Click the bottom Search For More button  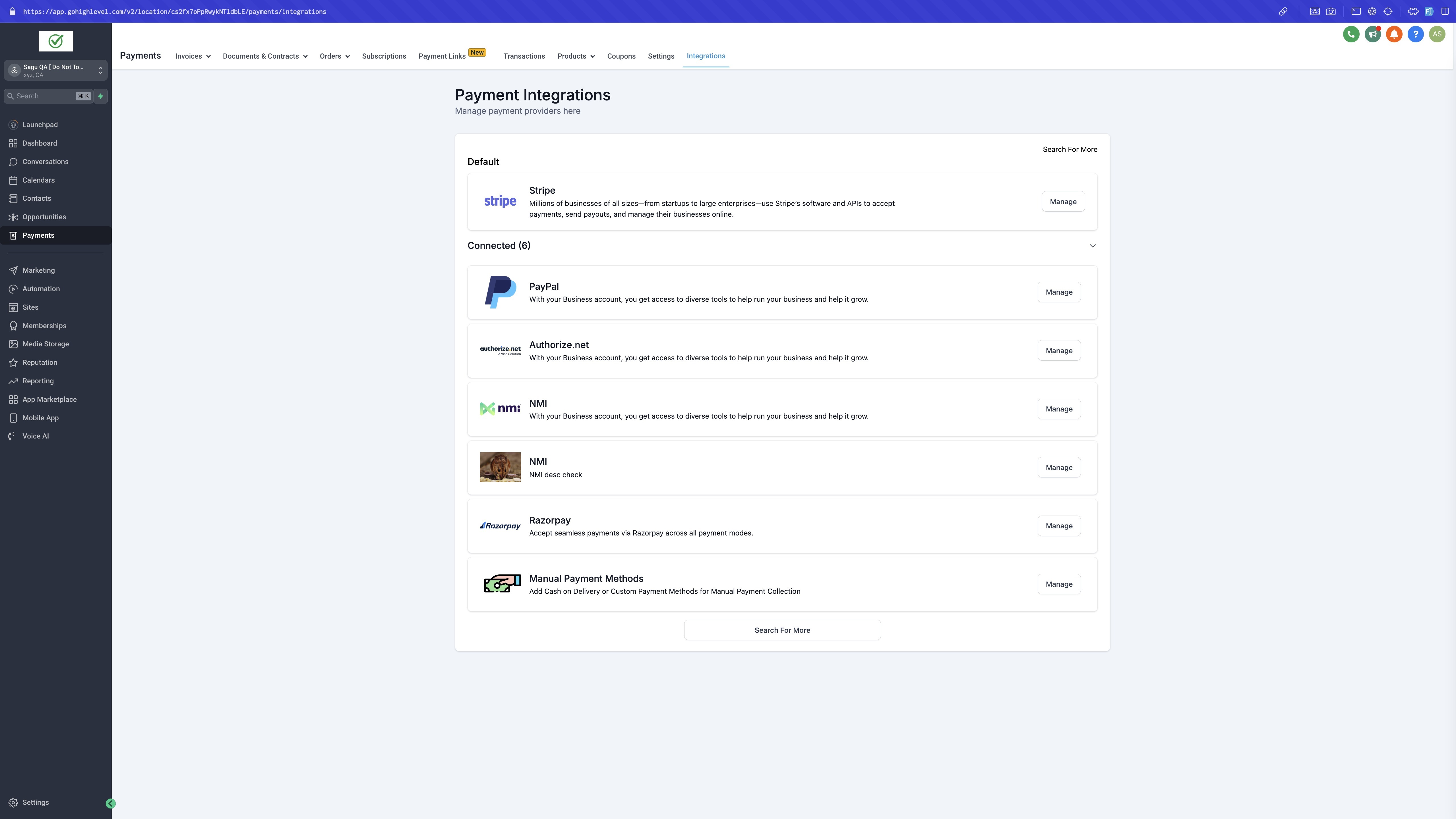(x=782, y=630)
